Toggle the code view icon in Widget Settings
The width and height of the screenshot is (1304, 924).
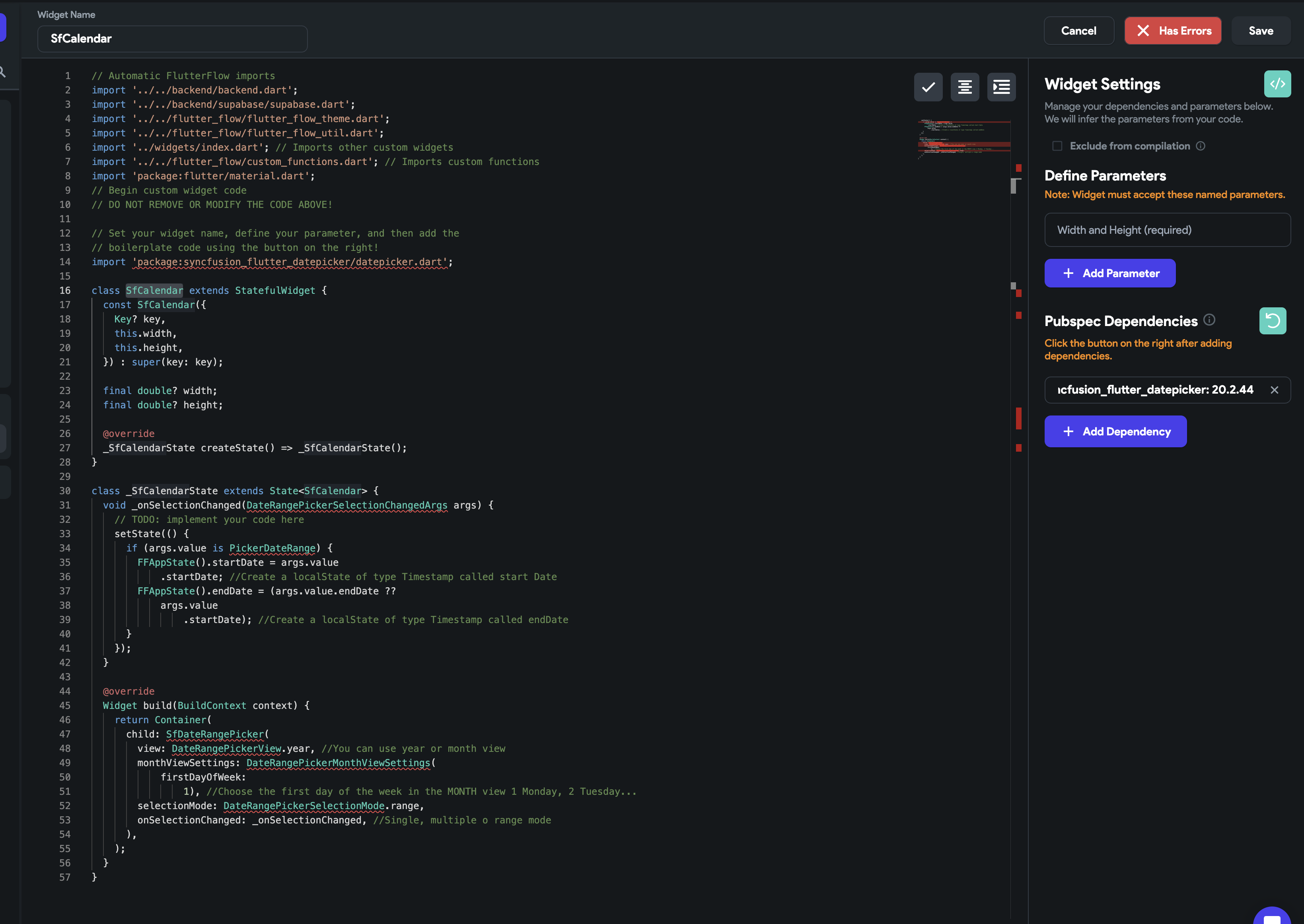(1277, 83)
